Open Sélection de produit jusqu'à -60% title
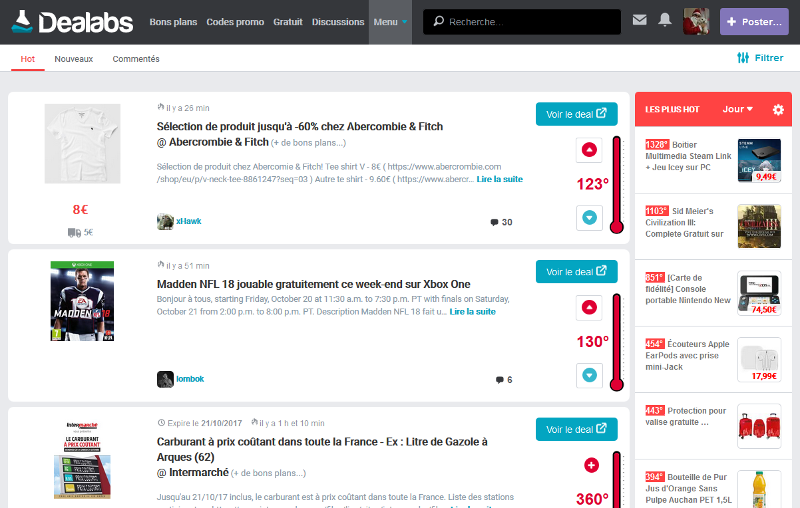 pyautogui.click(x=299, y=126)
